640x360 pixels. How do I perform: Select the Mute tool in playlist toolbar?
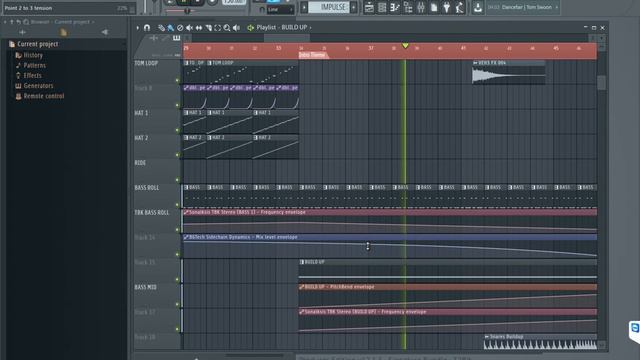point(189,27)
